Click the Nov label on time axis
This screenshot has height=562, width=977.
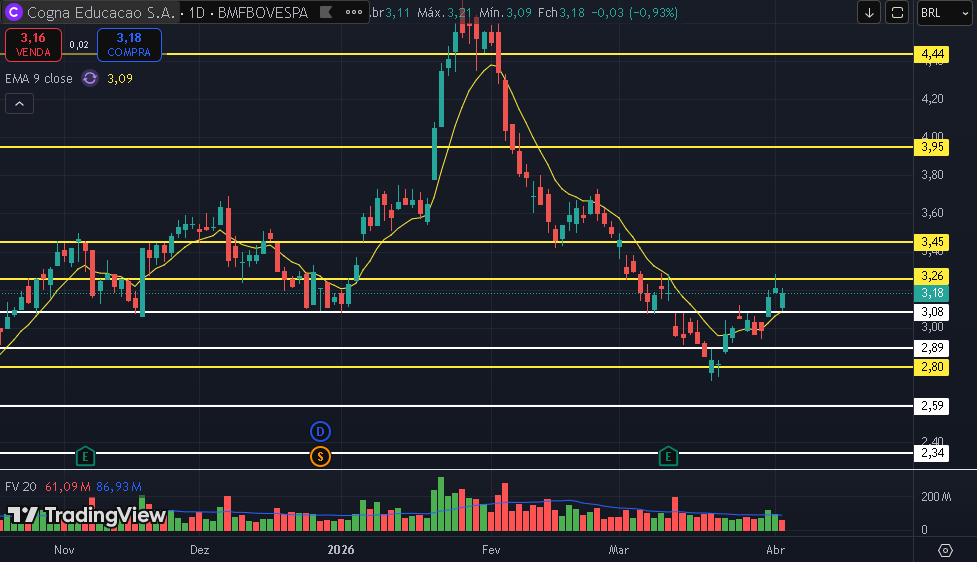(x=64, y=550)
